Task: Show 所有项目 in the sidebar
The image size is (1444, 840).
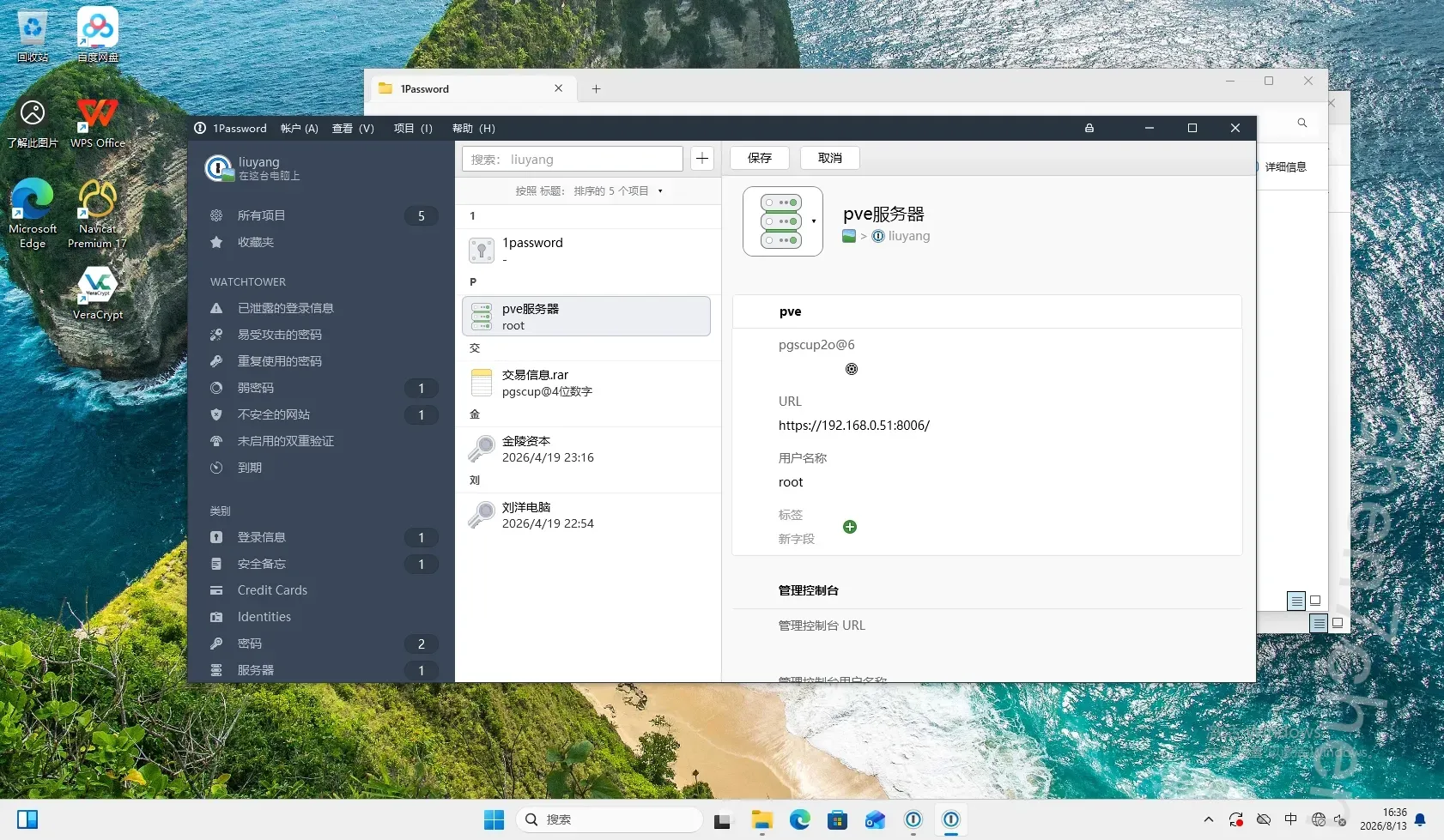Action: (x=322, y=215)
